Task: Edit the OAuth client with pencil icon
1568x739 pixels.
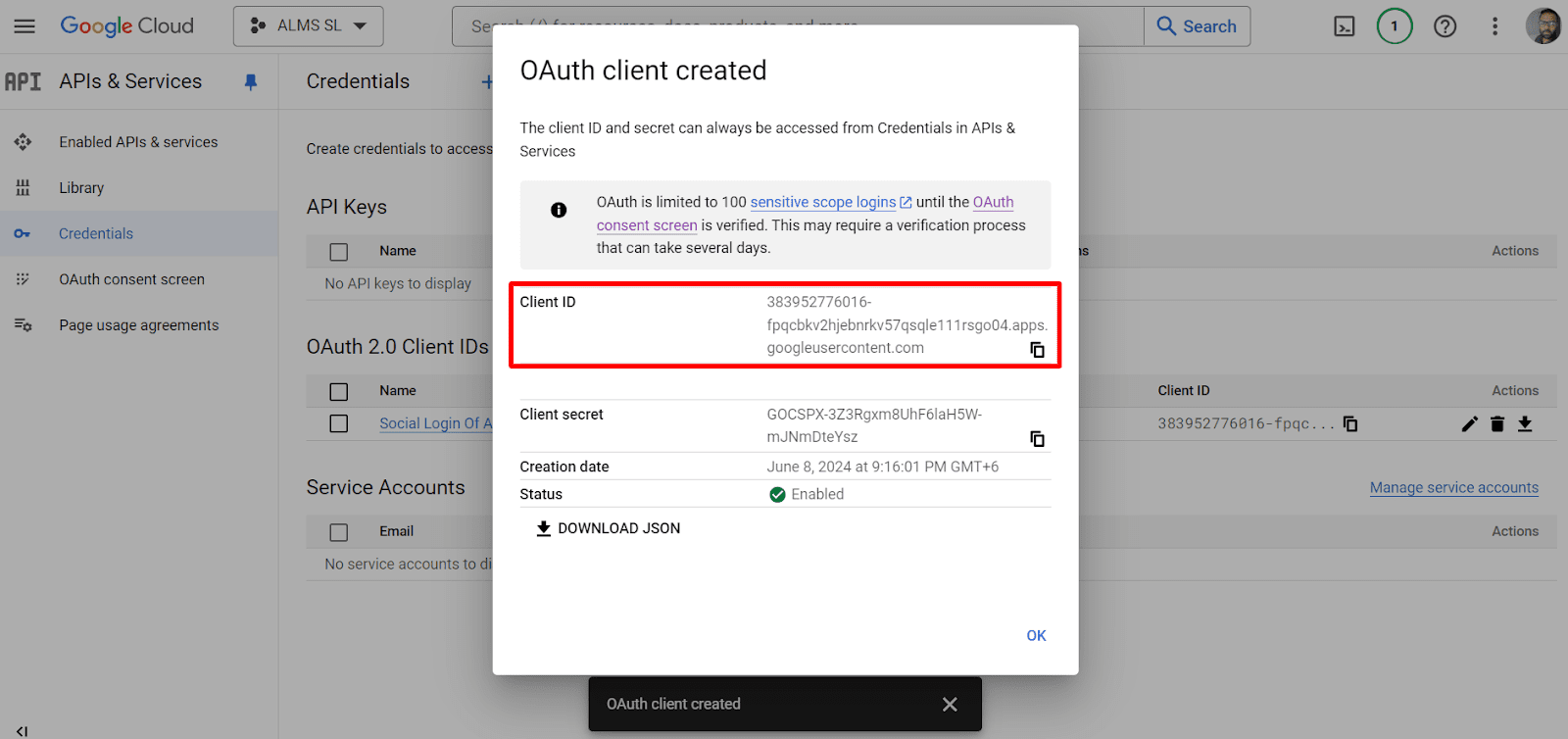Action: click(x=1469, y=423)
